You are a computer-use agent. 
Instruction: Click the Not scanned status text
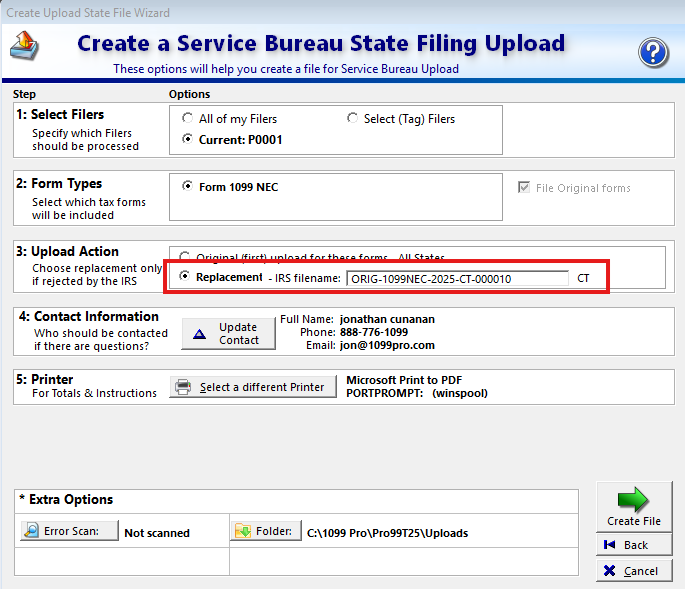(157, 533)
